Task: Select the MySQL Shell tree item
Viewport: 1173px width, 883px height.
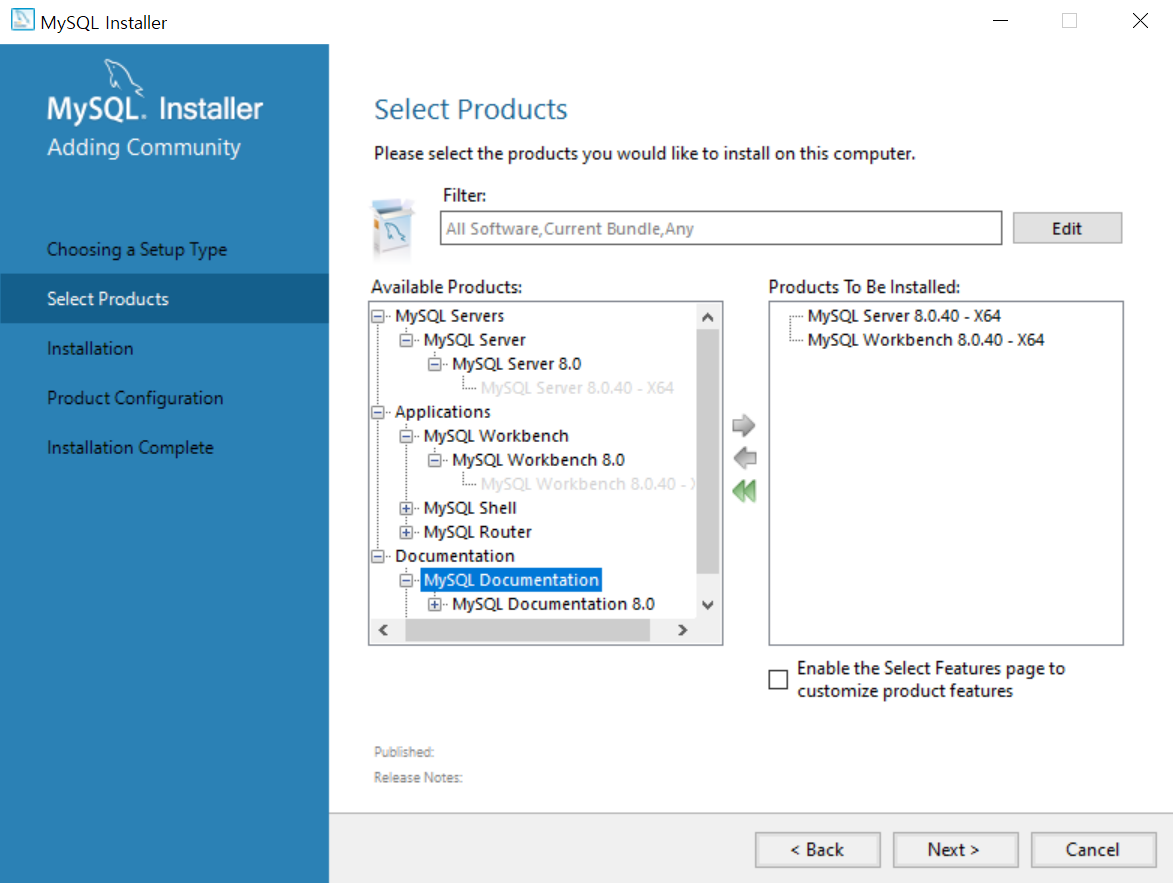Action: click(x=470, y=508)
